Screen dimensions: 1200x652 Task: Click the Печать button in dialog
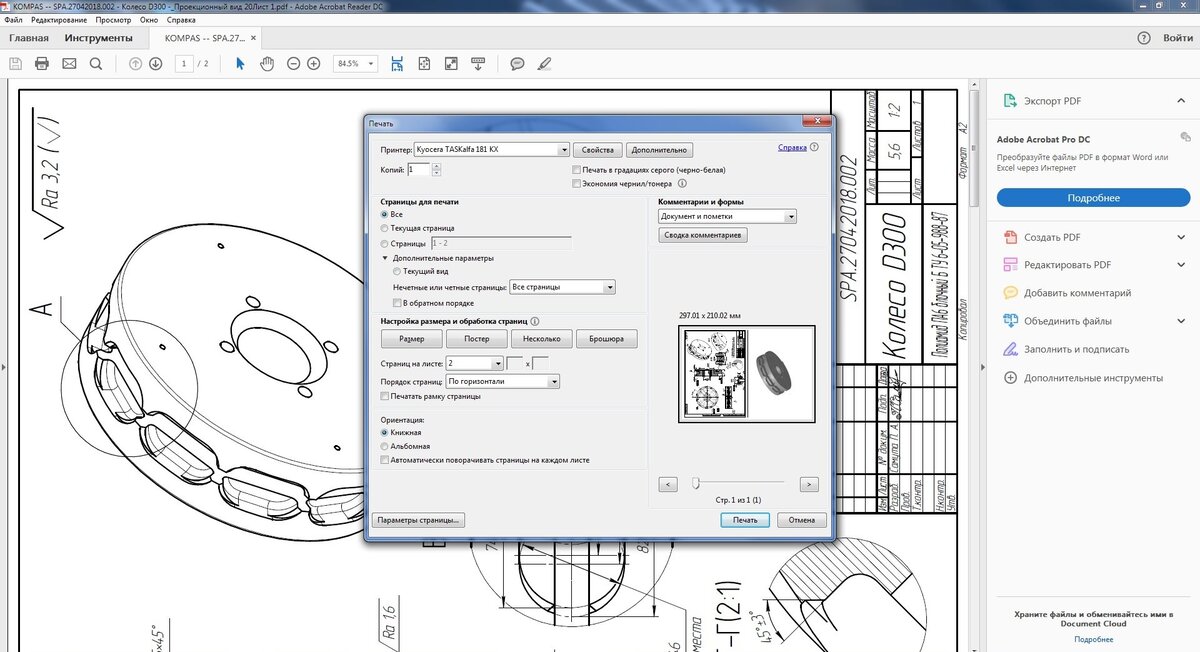(x=745, y=520)
